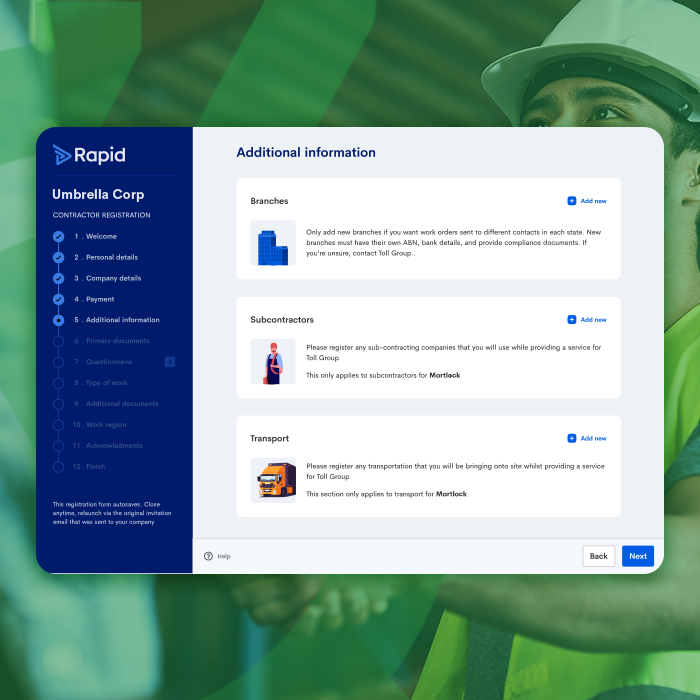The image size is (700, 700).
Task: Select the active step 5 circle indicator
Action: click(59, 320)
